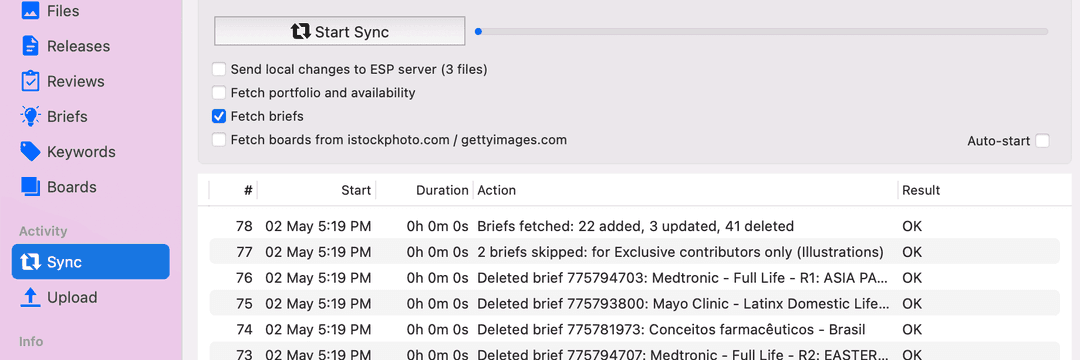This screenshot has width=1080, height=360.
Task: Click the sync progress bar
Action: [762, 31]
